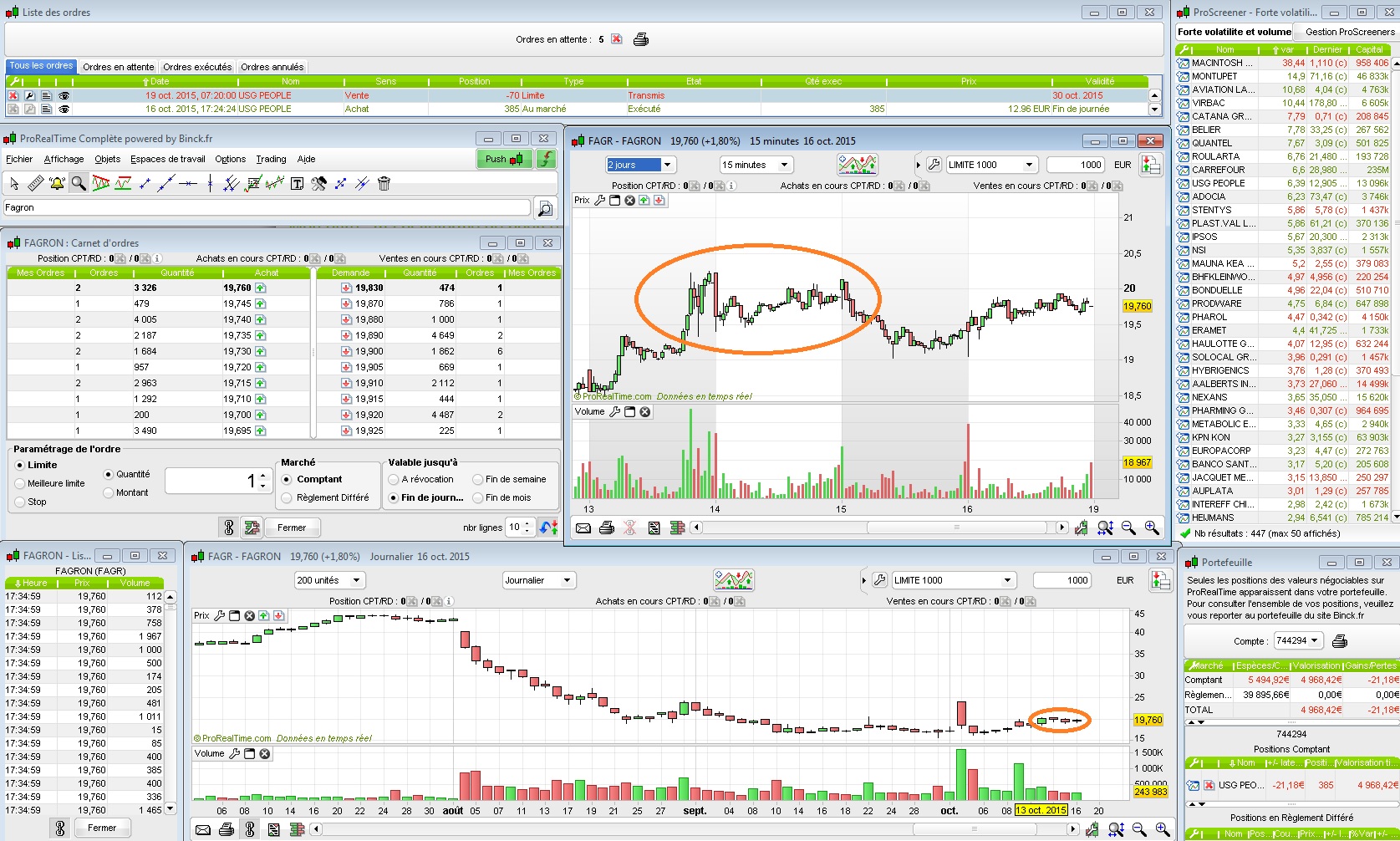Select the arrow pointer tool
This screenshot has height=841, width=1400.
[x=14, y=183]
